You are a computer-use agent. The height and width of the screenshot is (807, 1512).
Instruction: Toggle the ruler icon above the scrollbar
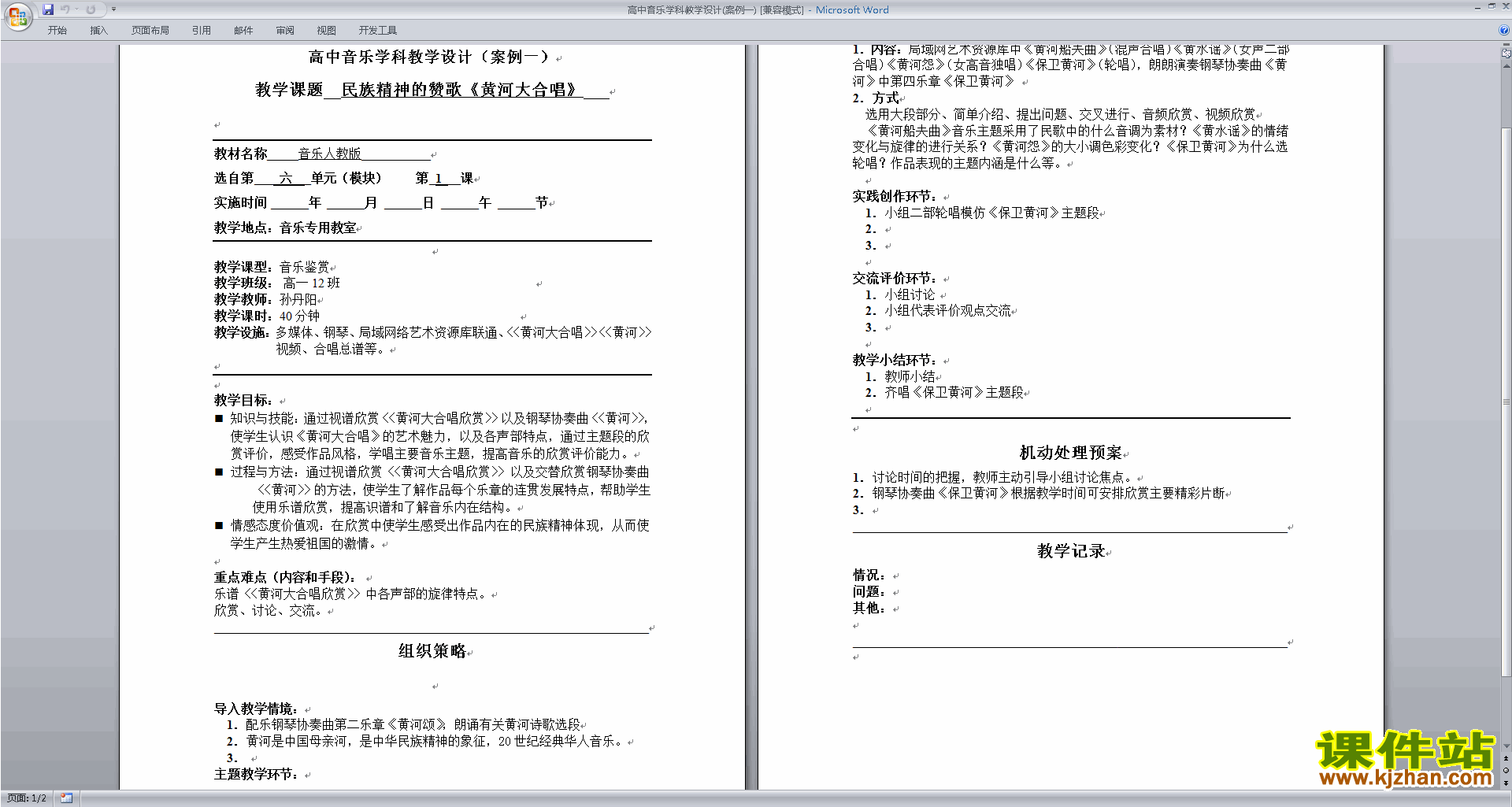(x=1506, y=54)
